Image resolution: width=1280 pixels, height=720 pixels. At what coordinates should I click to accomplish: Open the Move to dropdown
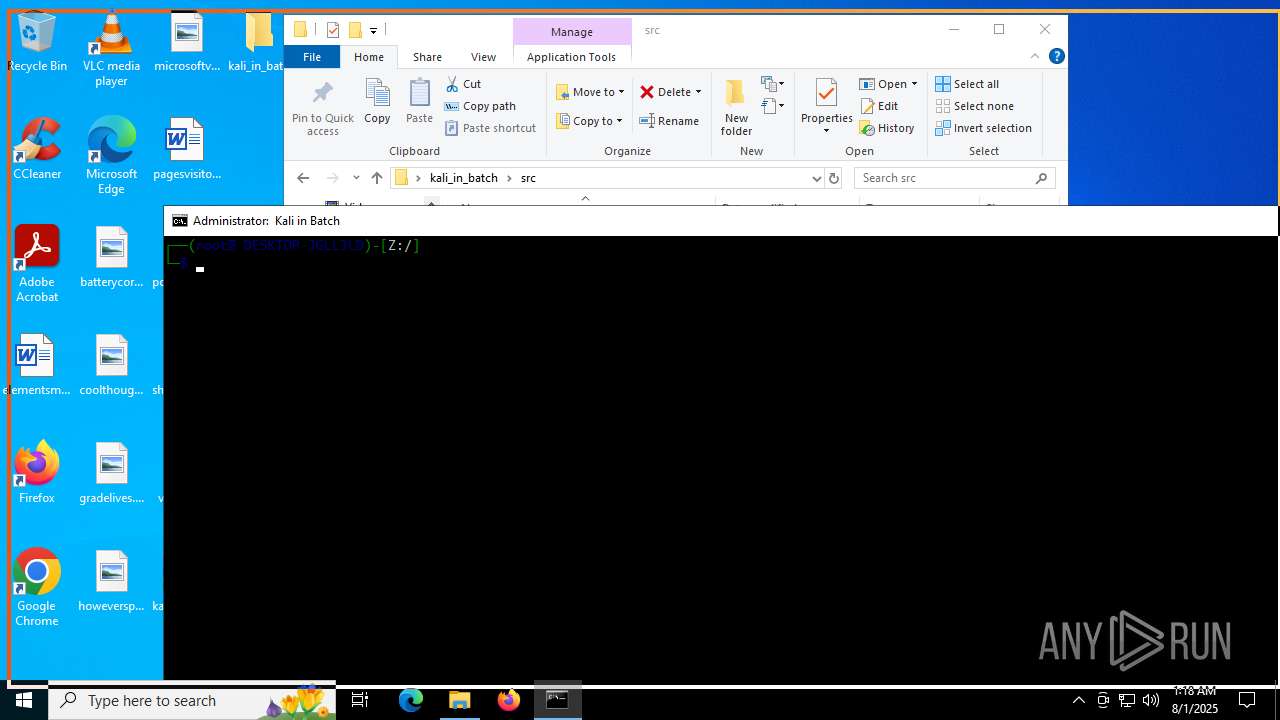tap(591, 92)
